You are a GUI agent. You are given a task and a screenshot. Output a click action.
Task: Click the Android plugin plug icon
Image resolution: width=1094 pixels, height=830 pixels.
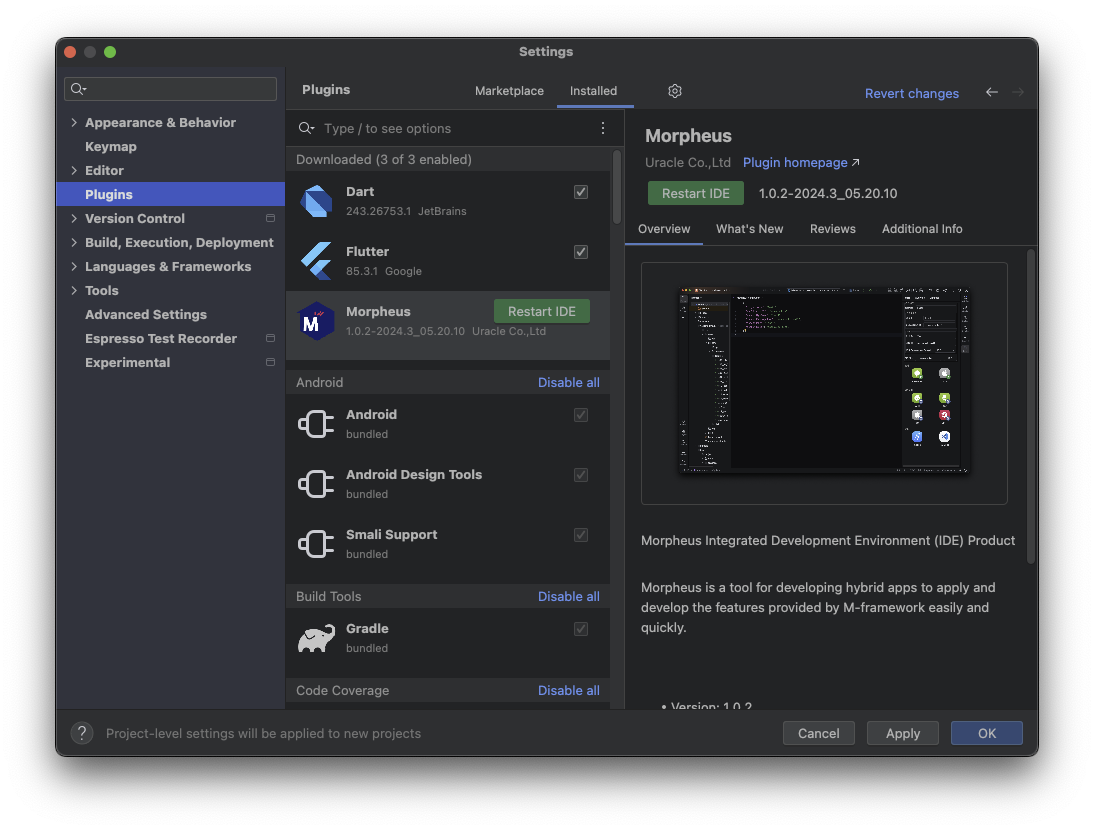click(316, 423)
